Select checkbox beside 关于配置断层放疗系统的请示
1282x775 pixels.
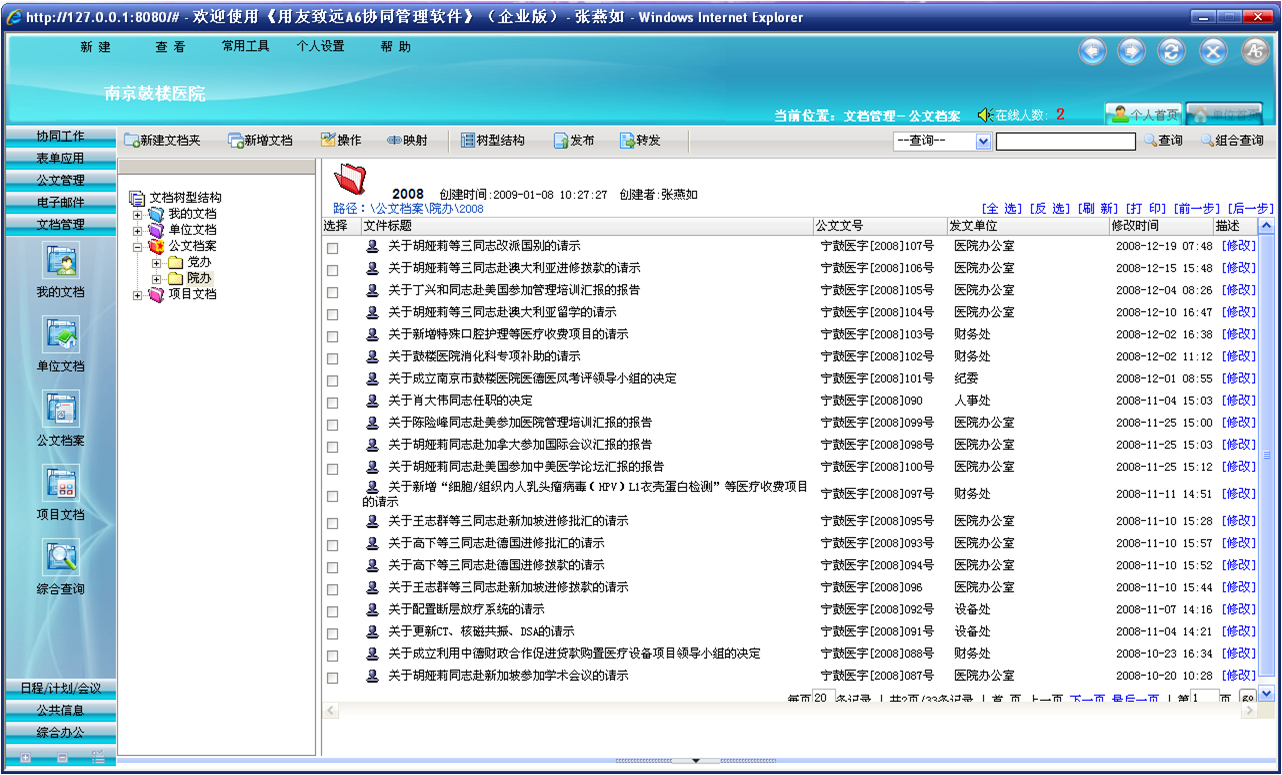click(332, 610)
